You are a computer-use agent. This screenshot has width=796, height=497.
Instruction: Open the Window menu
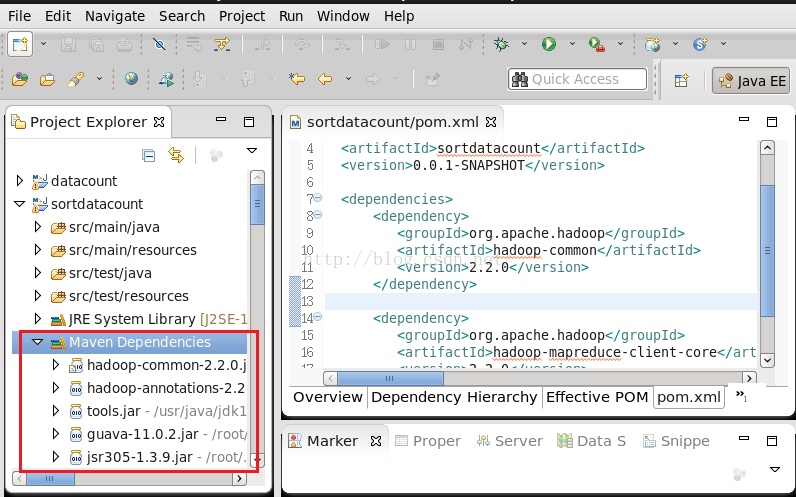coord(343,16)
